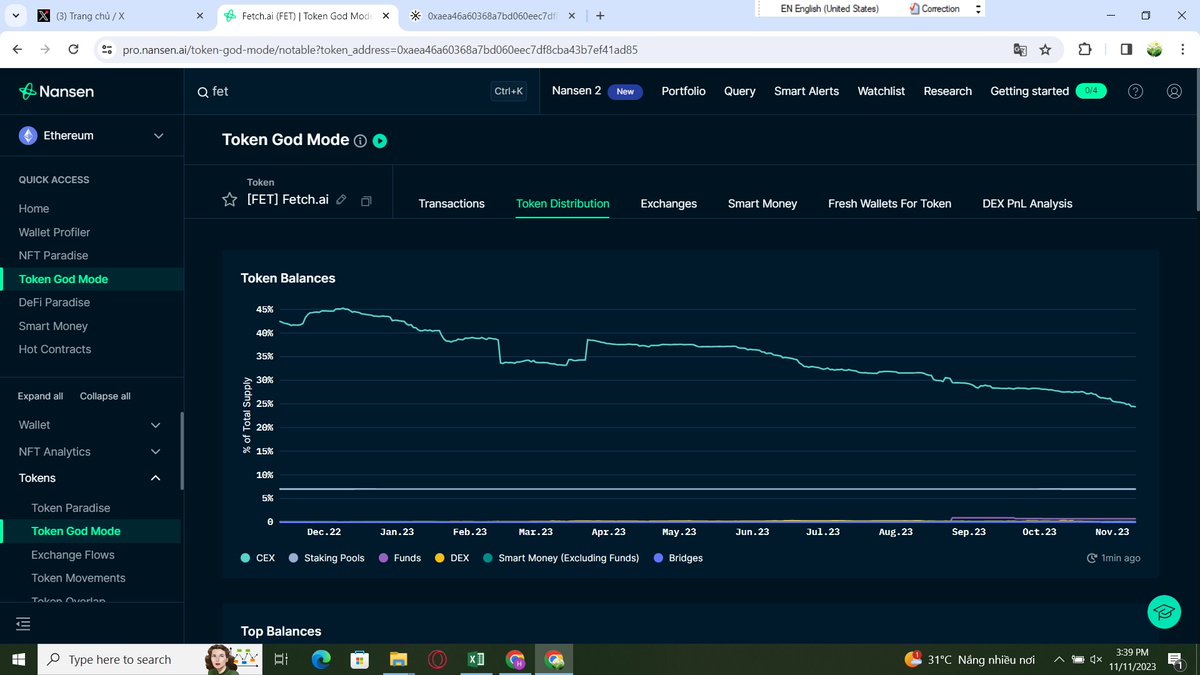Click Expand all in sidebar

[40, 396]
